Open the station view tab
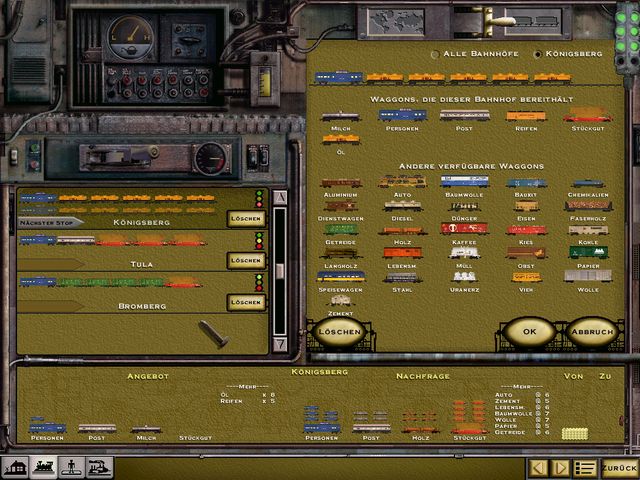The height and width of the screenshot is (480, 640). point(14,467)
